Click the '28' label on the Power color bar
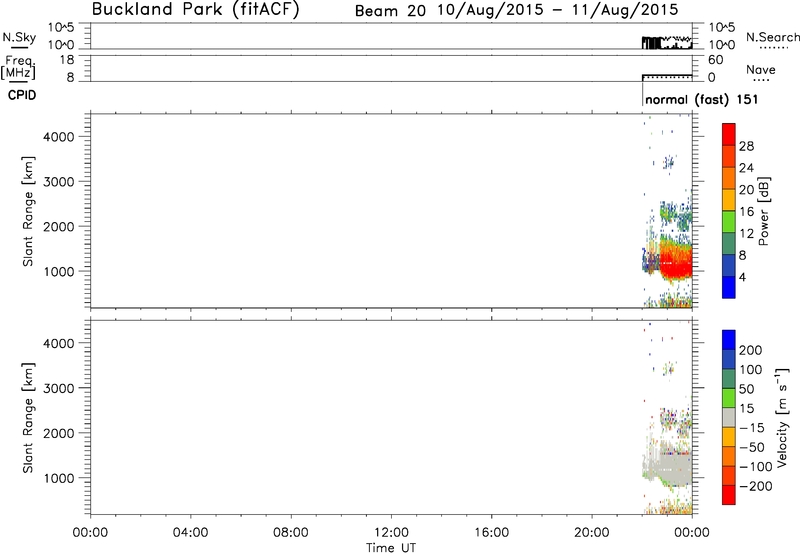 (746, 146)
